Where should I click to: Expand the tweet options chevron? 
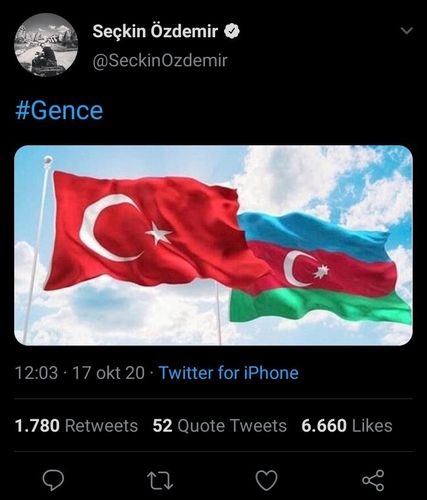point(406,31)
